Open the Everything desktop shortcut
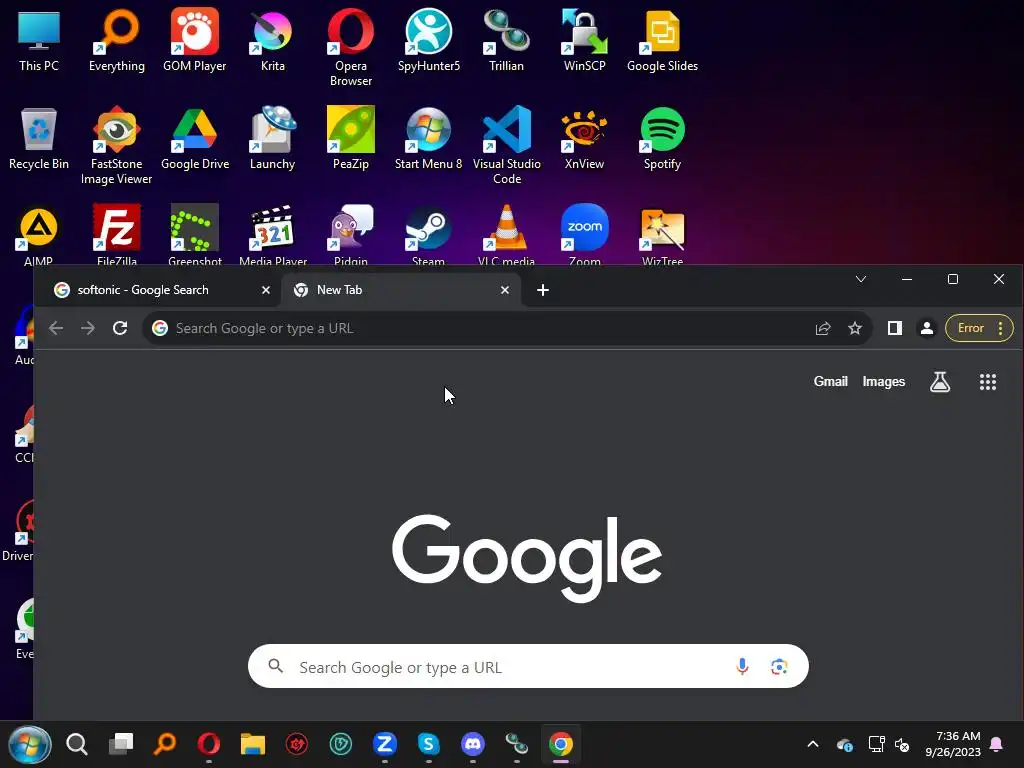Screen dimensions: 1024x768 (117, 40)
